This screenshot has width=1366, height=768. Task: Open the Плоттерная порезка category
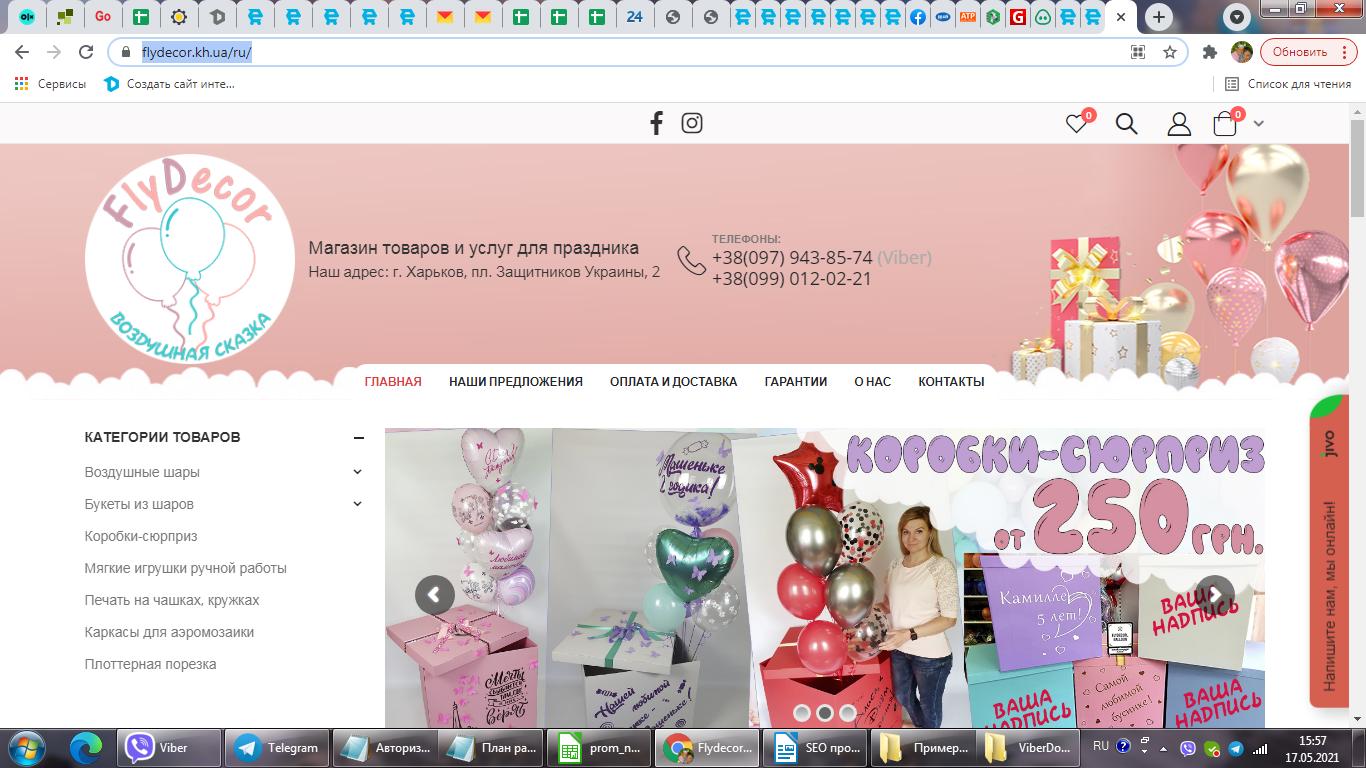coord(151,664)
